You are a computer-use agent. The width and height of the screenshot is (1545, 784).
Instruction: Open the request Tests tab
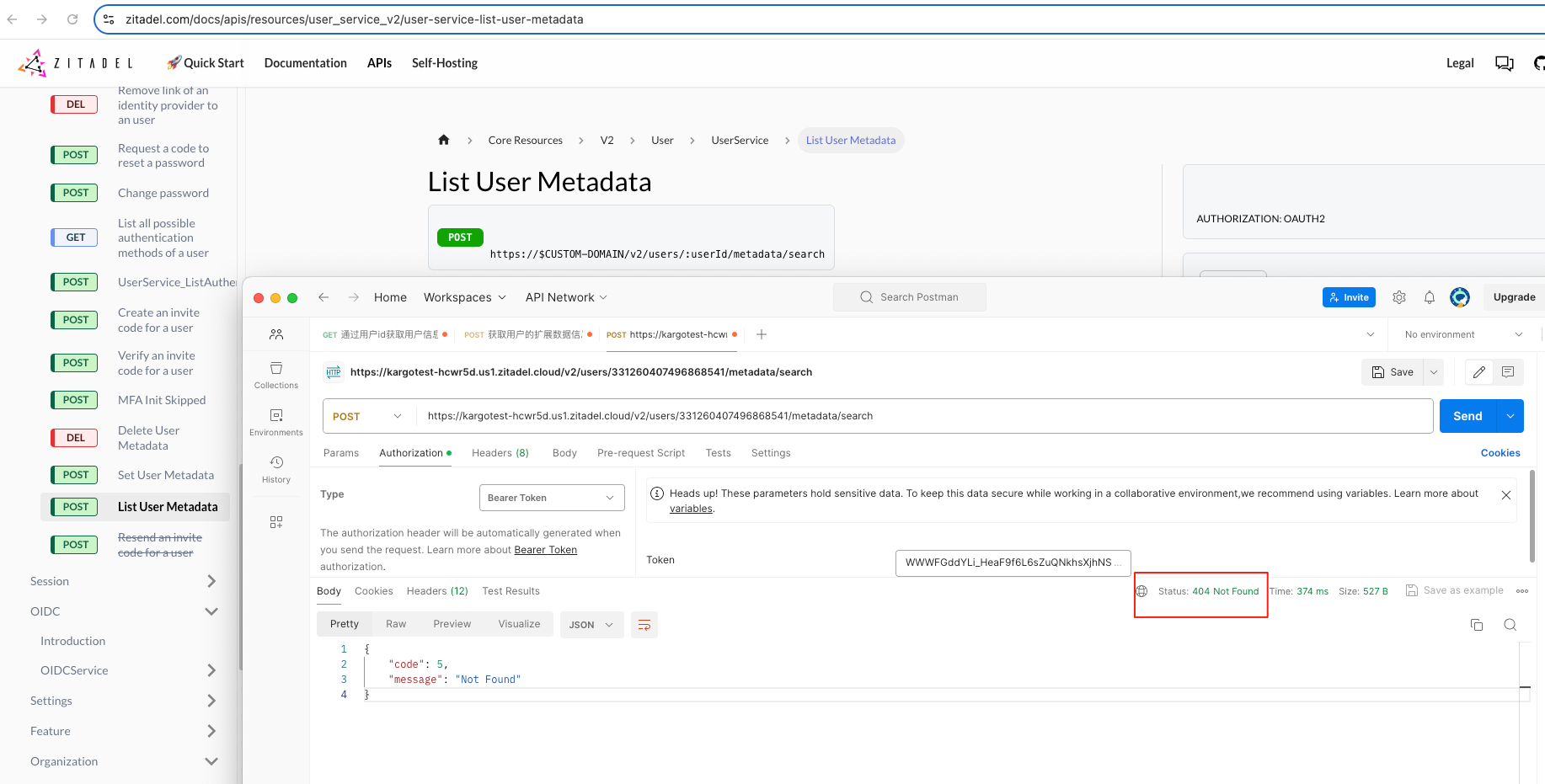[x=719, y=453]
